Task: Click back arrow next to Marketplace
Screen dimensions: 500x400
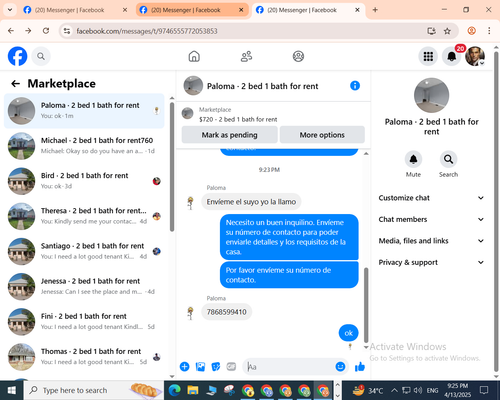Action: [x=15, y=83]
